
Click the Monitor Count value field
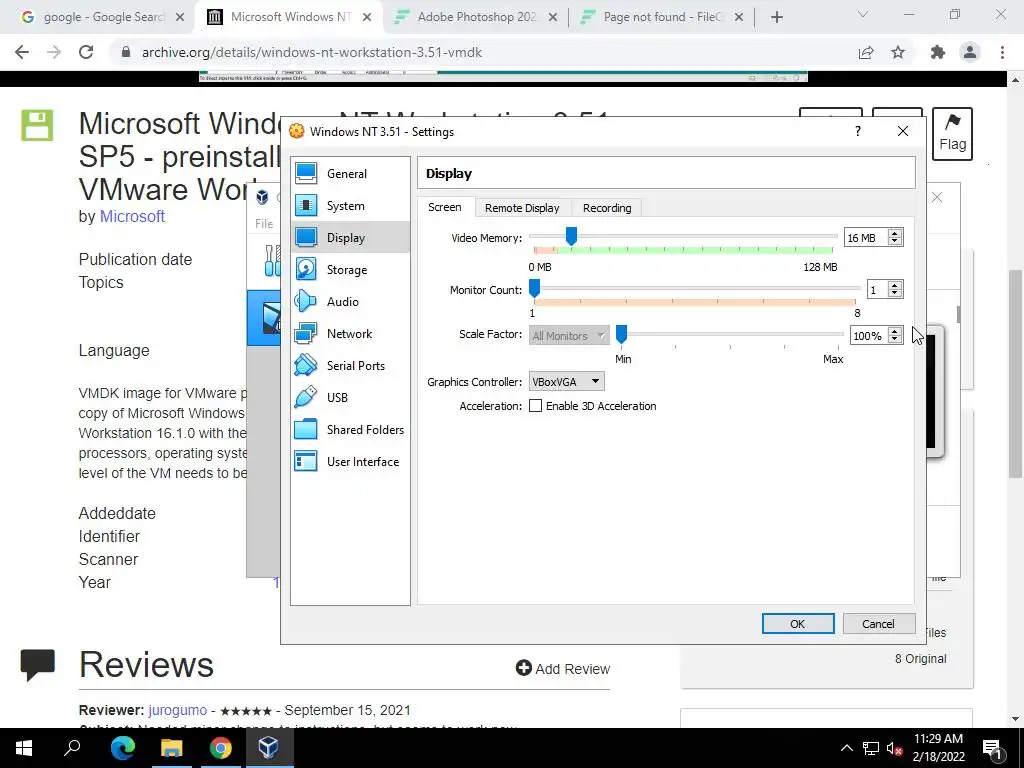coord(876,289)
